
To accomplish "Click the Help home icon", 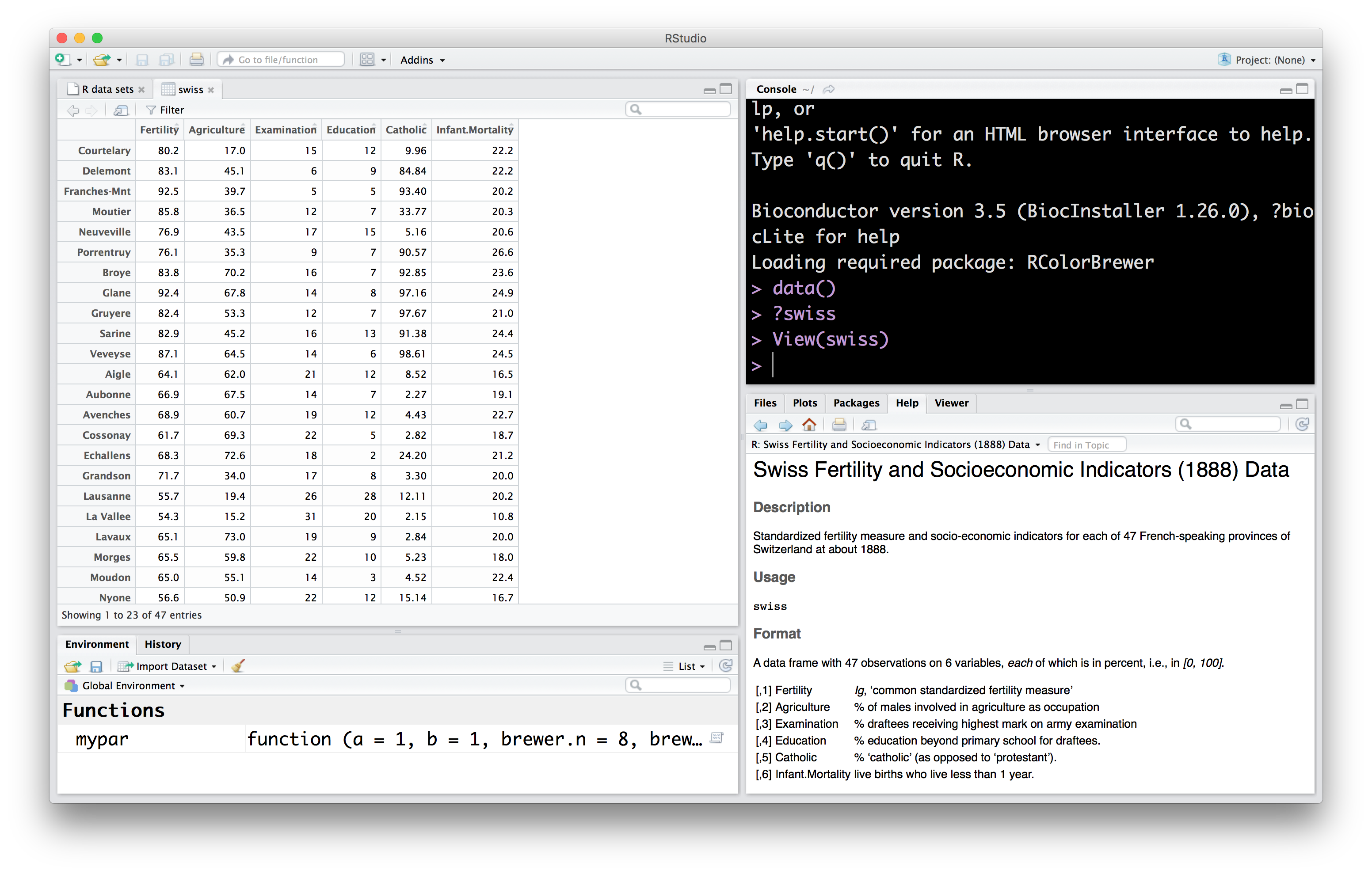I will click(x=809, y=425).
